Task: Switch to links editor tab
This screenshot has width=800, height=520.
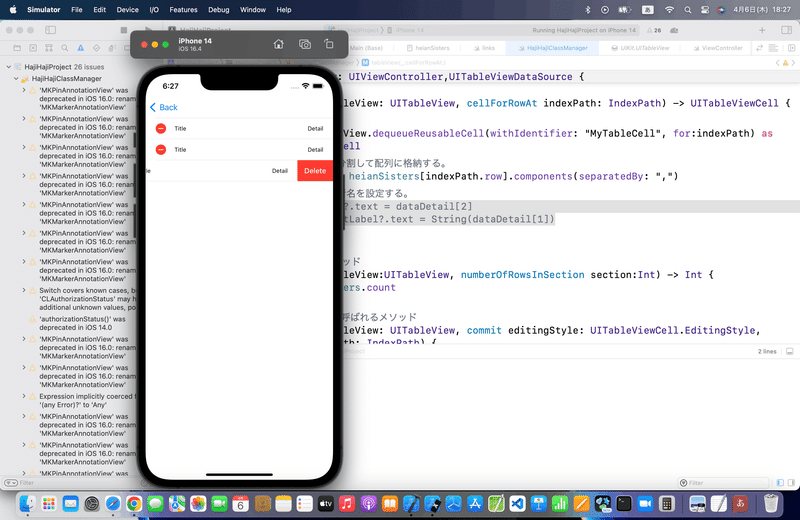Action: point(484,48)
